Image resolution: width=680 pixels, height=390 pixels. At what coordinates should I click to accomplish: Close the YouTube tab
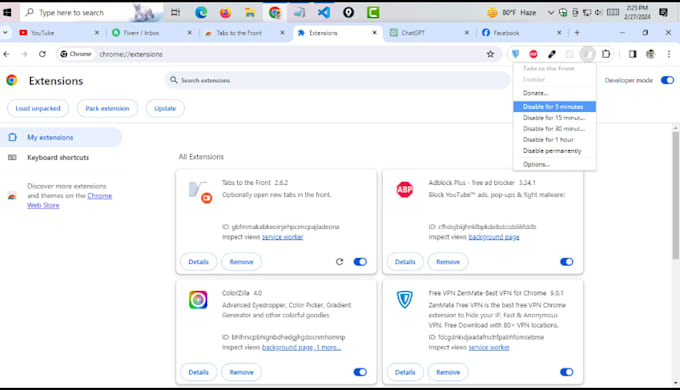[x=97, y=33]
